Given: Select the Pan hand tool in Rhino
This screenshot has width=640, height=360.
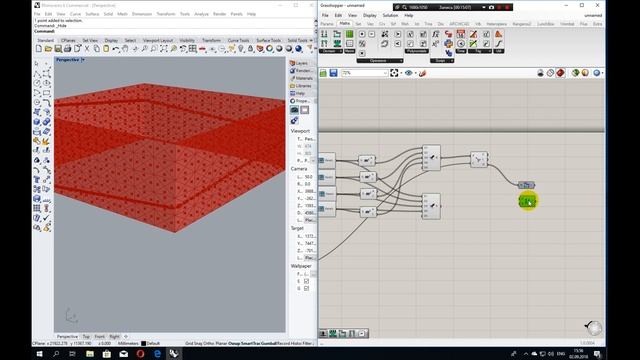Looking at the screenshot, I should [125, 49].
